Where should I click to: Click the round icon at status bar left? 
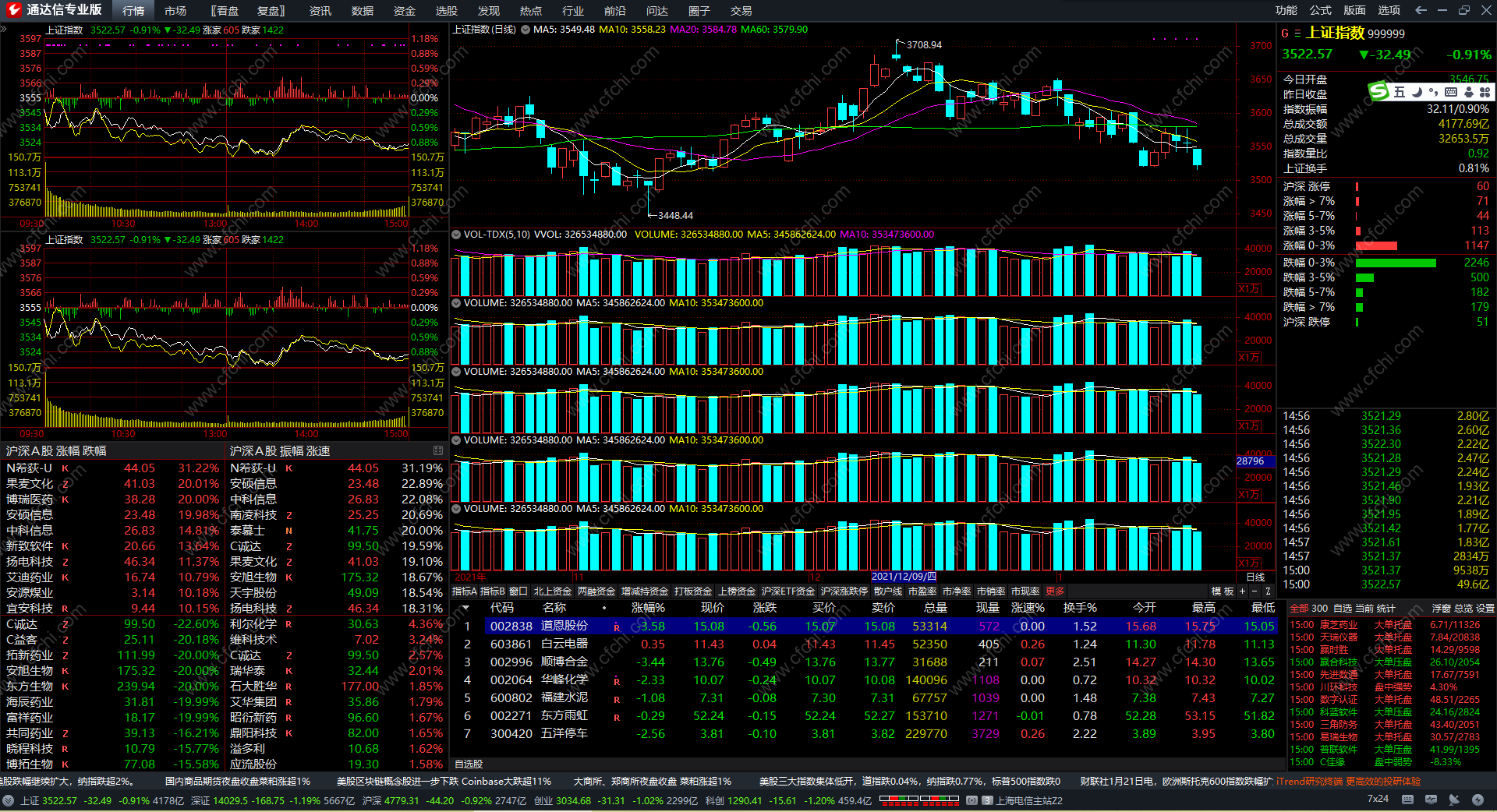pyautogui.click(x=8, y=800)
